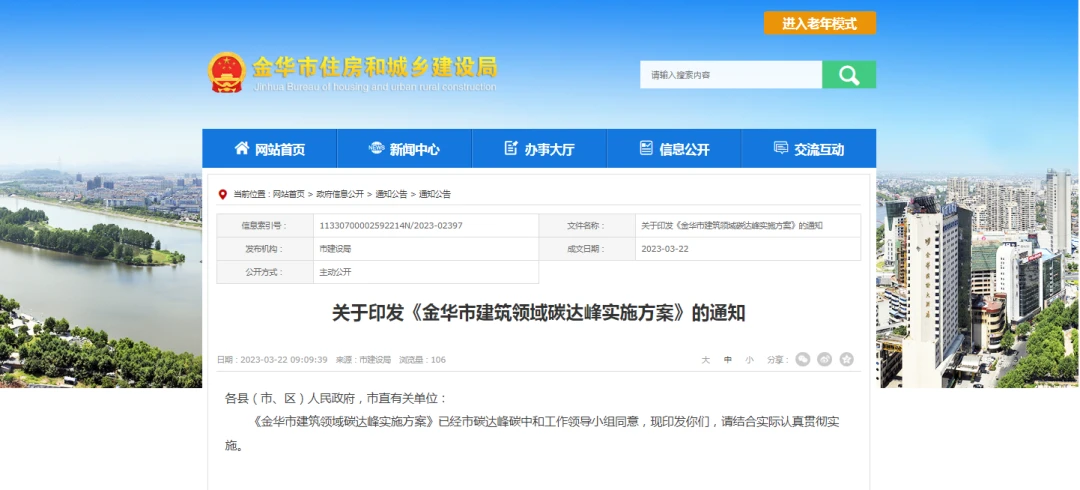Image resolution: width=1080 pixels, height=490 pixels.
Task: Click the 金华市住房和城乡建设局 site title
Action: click(374, 68)
